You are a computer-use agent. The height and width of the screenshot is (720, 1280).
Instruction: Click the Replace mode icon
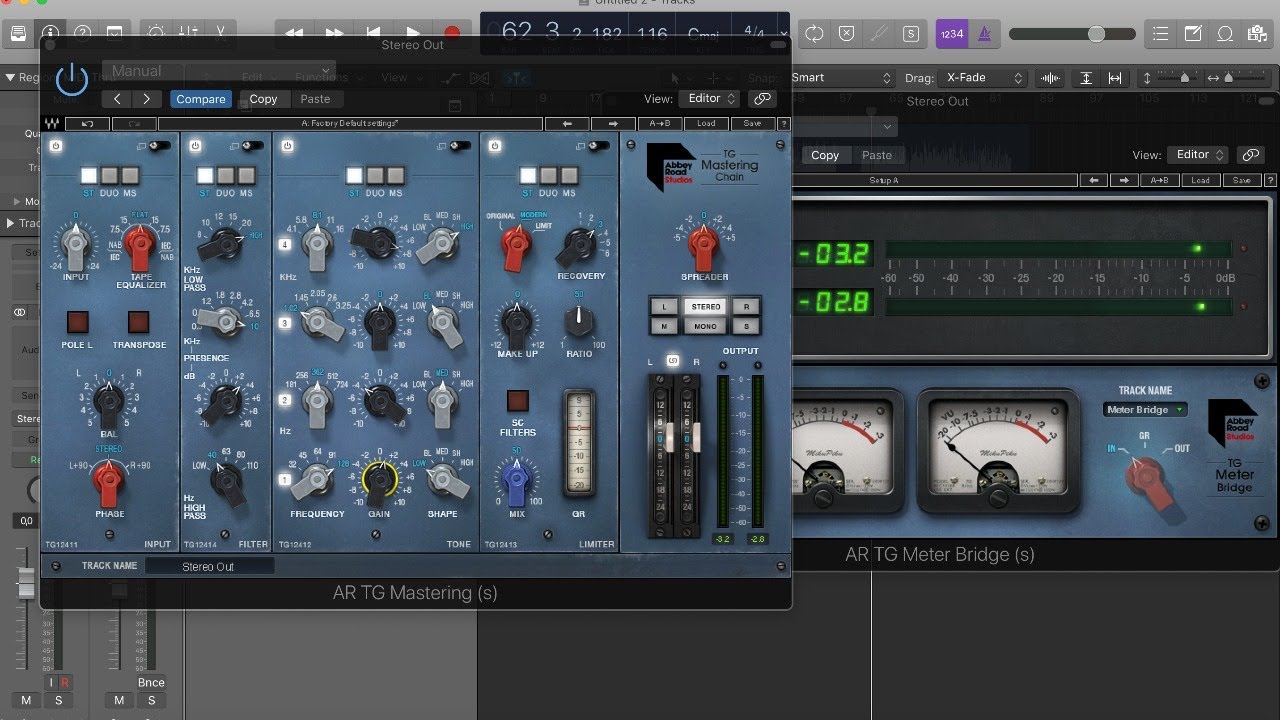click(846, 33)
